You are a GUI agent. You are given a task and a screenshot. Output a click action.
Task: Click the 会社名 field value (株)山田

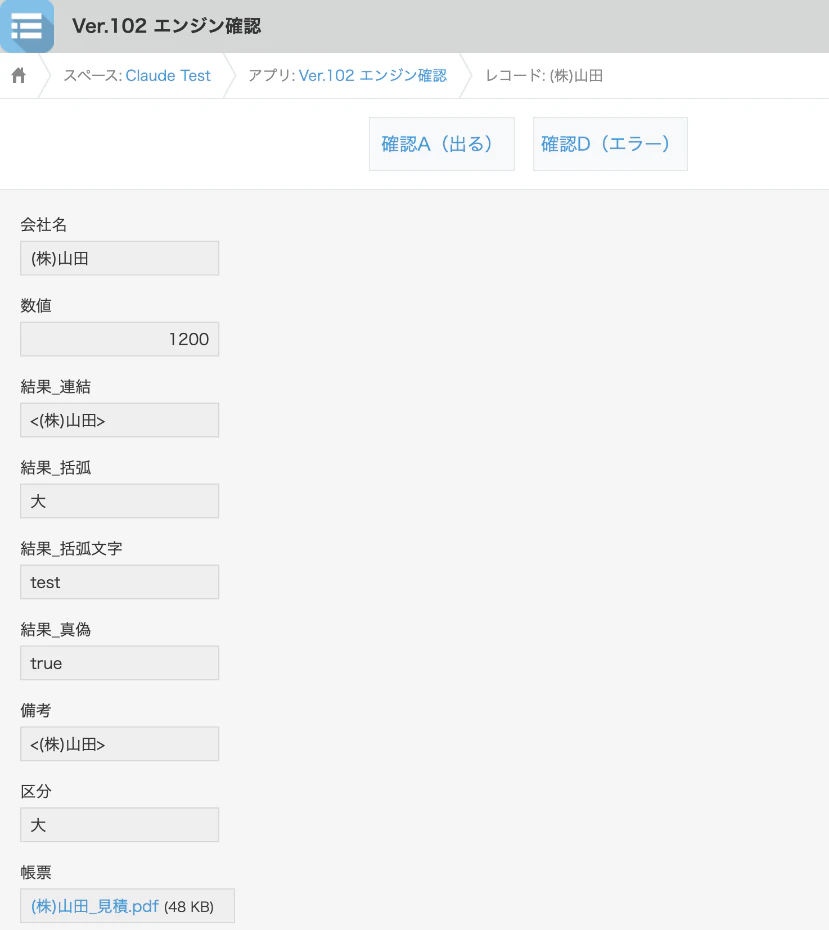pyautogui.click(x=119, y=258)
